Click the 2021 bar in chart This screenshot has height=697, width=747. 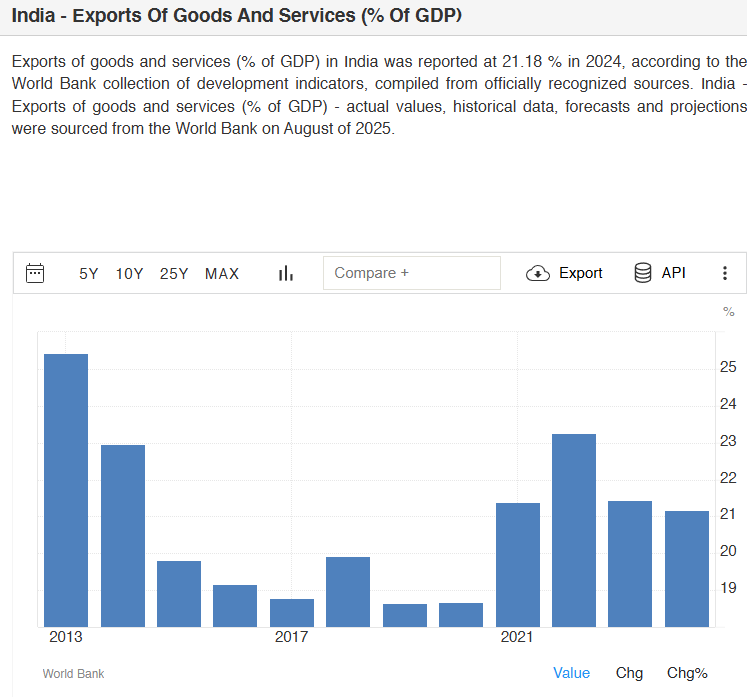click(518, 565)
